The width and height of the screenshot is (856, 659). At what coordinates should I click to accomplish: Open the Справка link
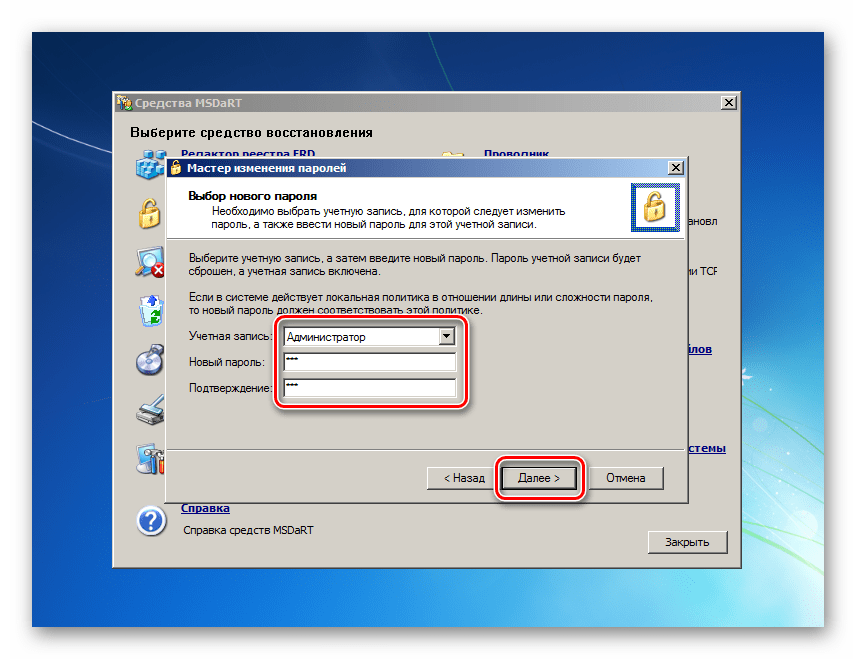tap(205, 508)
